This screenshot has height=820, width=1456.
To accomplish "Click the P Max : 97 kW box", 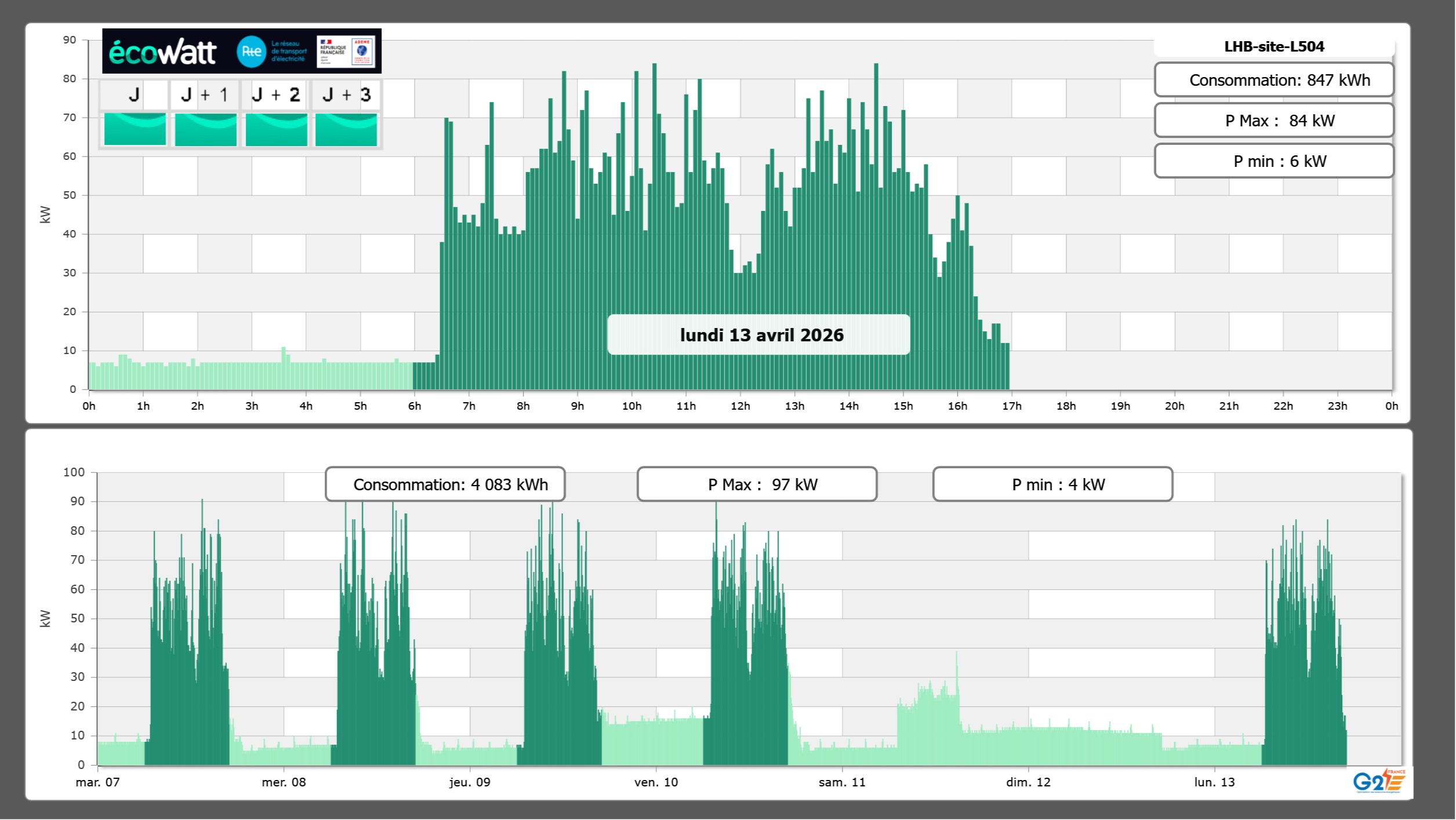I will tap(757, 484).
